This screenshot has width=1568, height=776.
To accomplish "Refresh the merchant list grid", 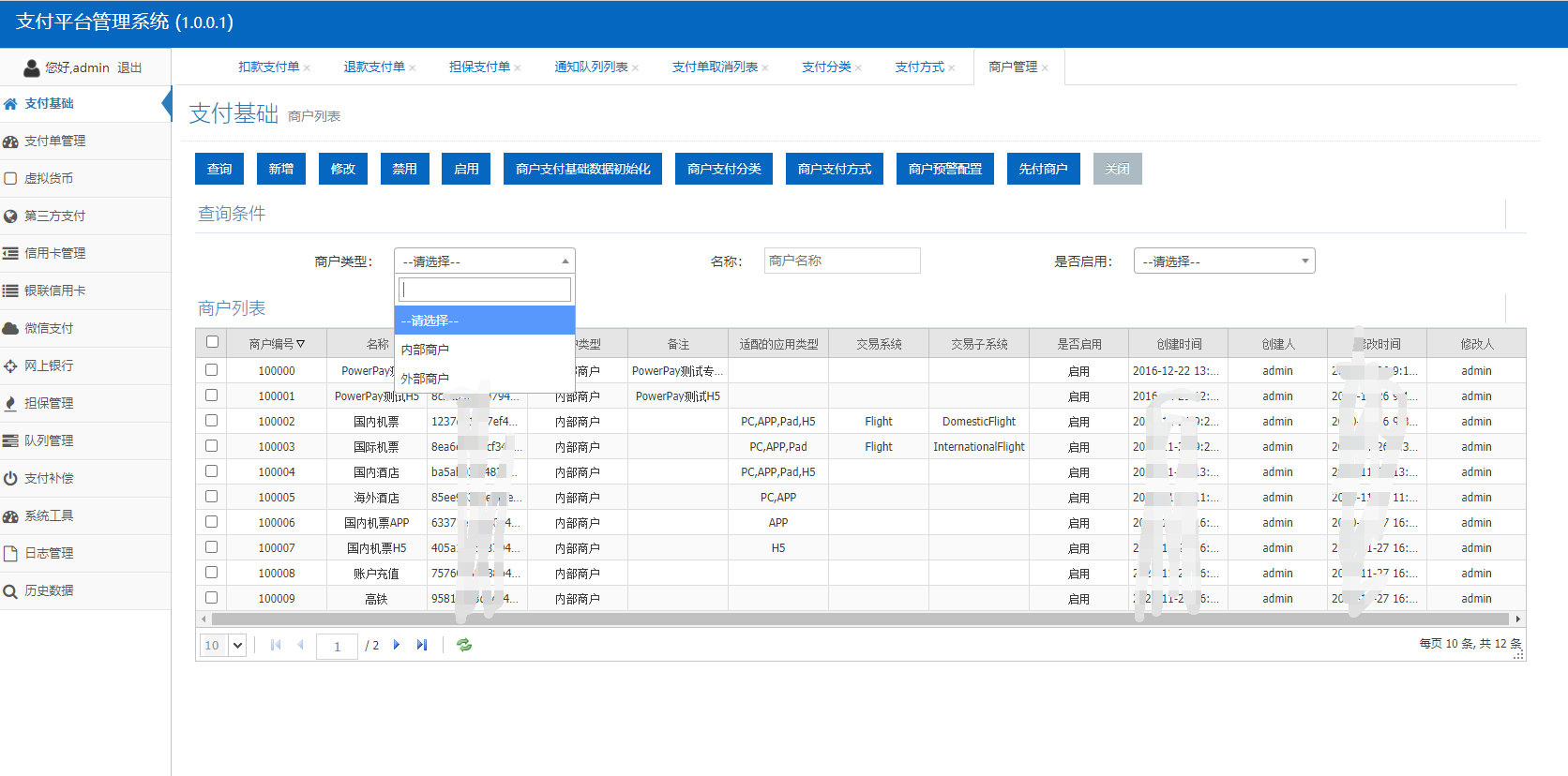I will [464, 645].
